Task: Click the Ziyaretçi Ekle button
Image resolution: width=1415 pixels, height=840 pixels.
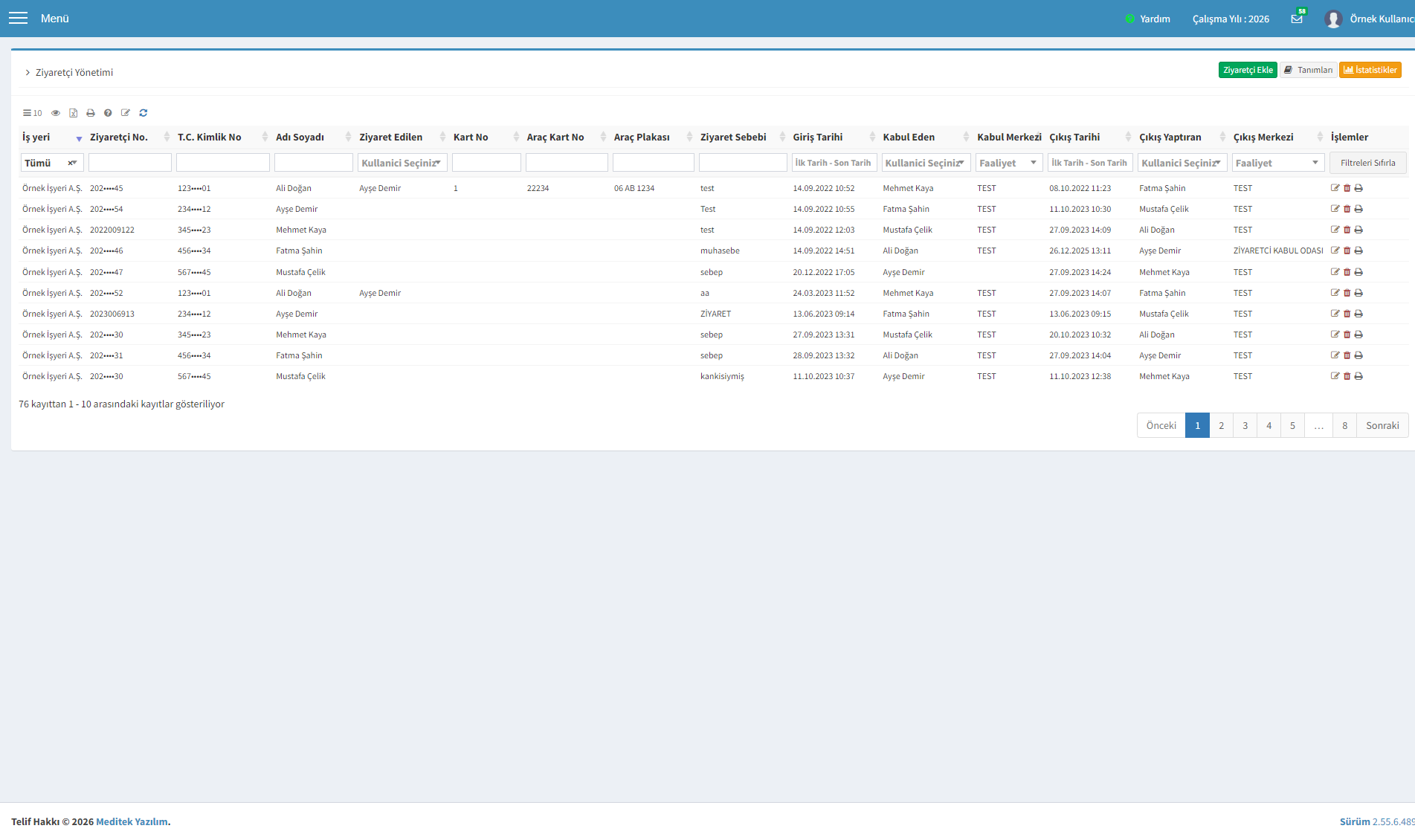Action: [x=1248, y=70]
